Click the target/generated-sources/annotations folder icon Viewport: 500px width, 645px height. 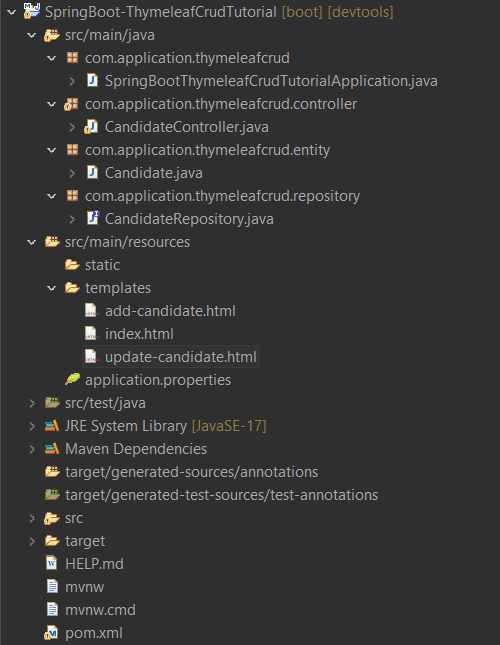click(x=52, y=471)
